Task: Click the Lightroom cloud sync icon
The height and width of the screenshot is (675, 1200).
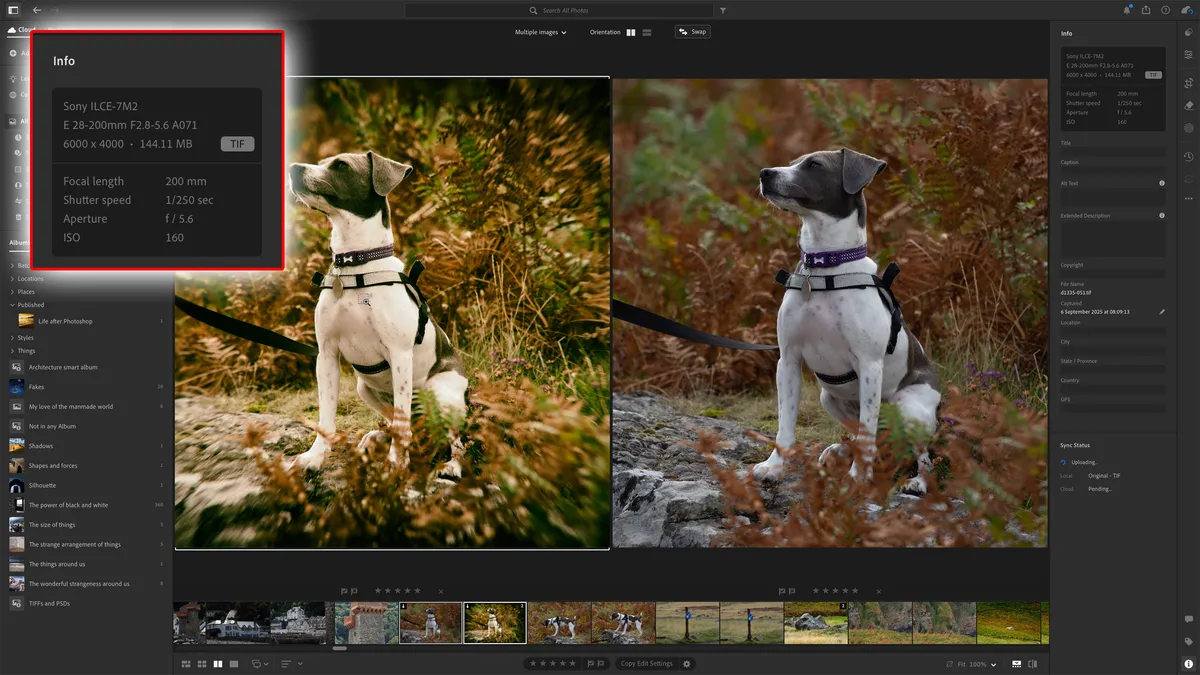Action: (1188, 10)
